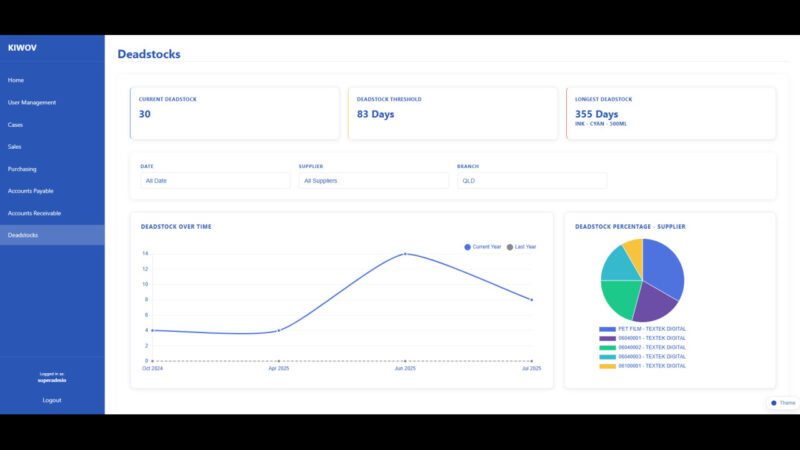Go to Home in the sidebar
The image size is (800, 450).
click(x=16, y=80)
